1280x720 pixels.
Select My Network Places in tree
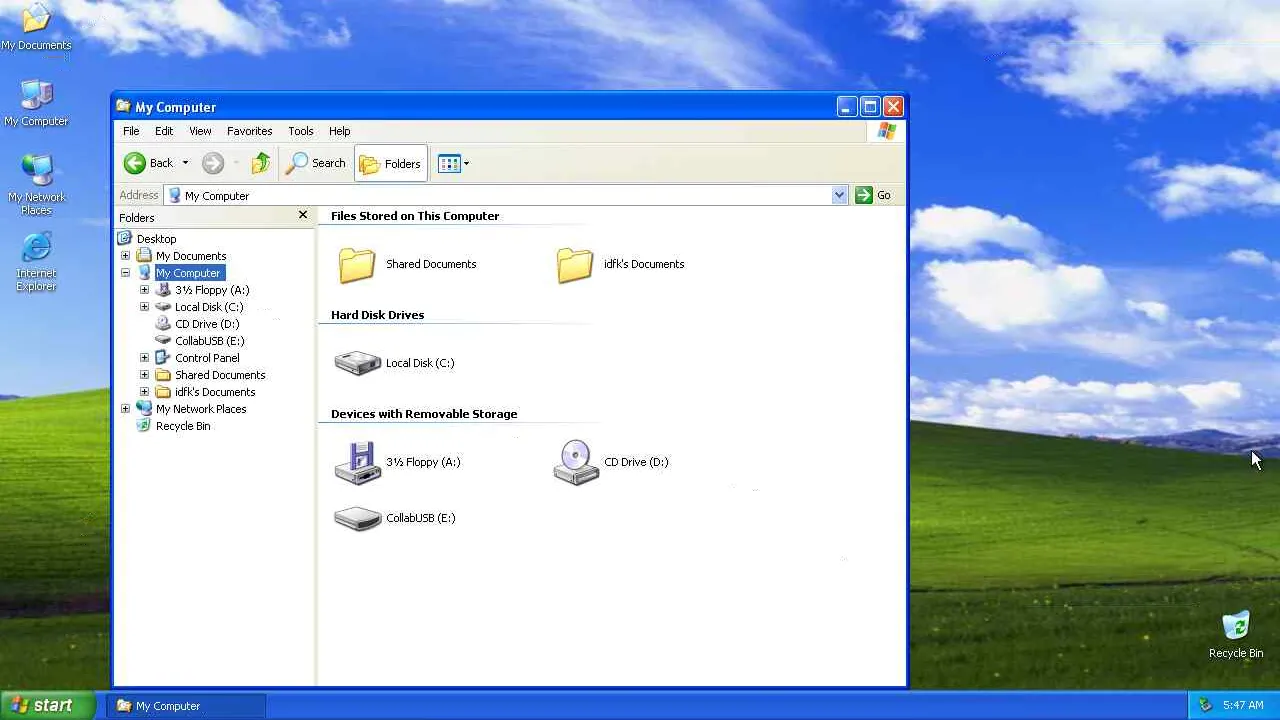(x=201, y=409)
